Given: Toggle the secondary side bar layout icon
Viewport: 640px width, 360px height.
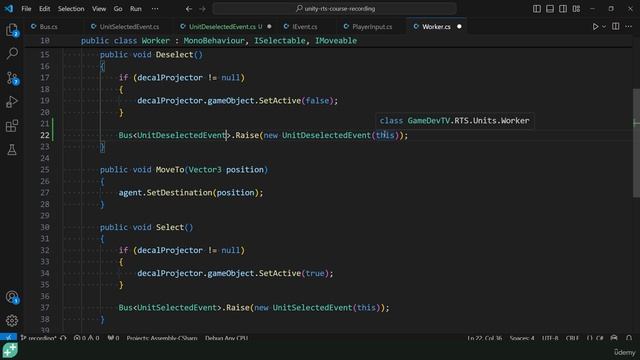Looking at the screenshot, I should tap(563, 9).
